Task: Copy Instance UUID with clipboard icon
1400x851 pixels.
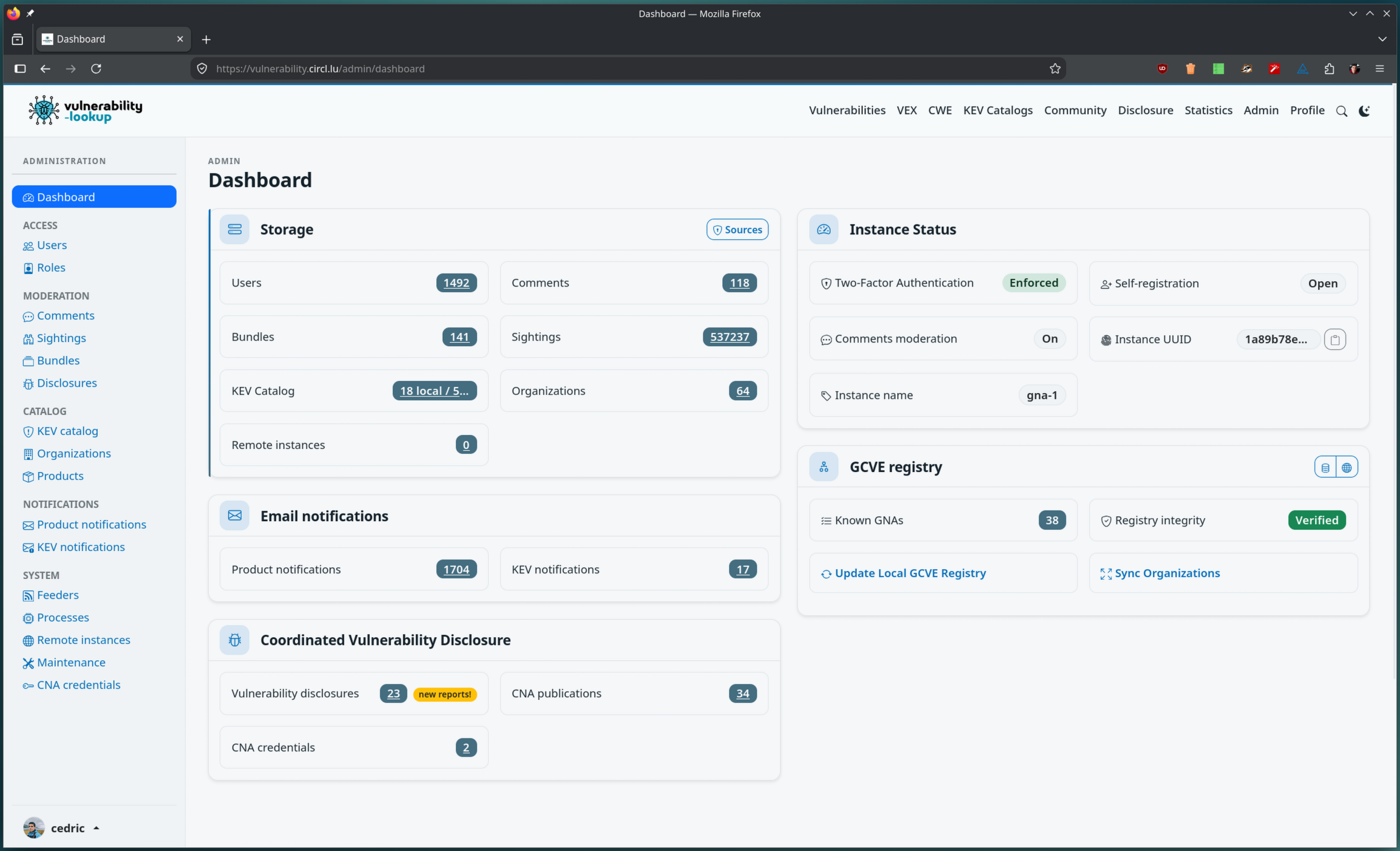Action: [x=1335, y=340]
